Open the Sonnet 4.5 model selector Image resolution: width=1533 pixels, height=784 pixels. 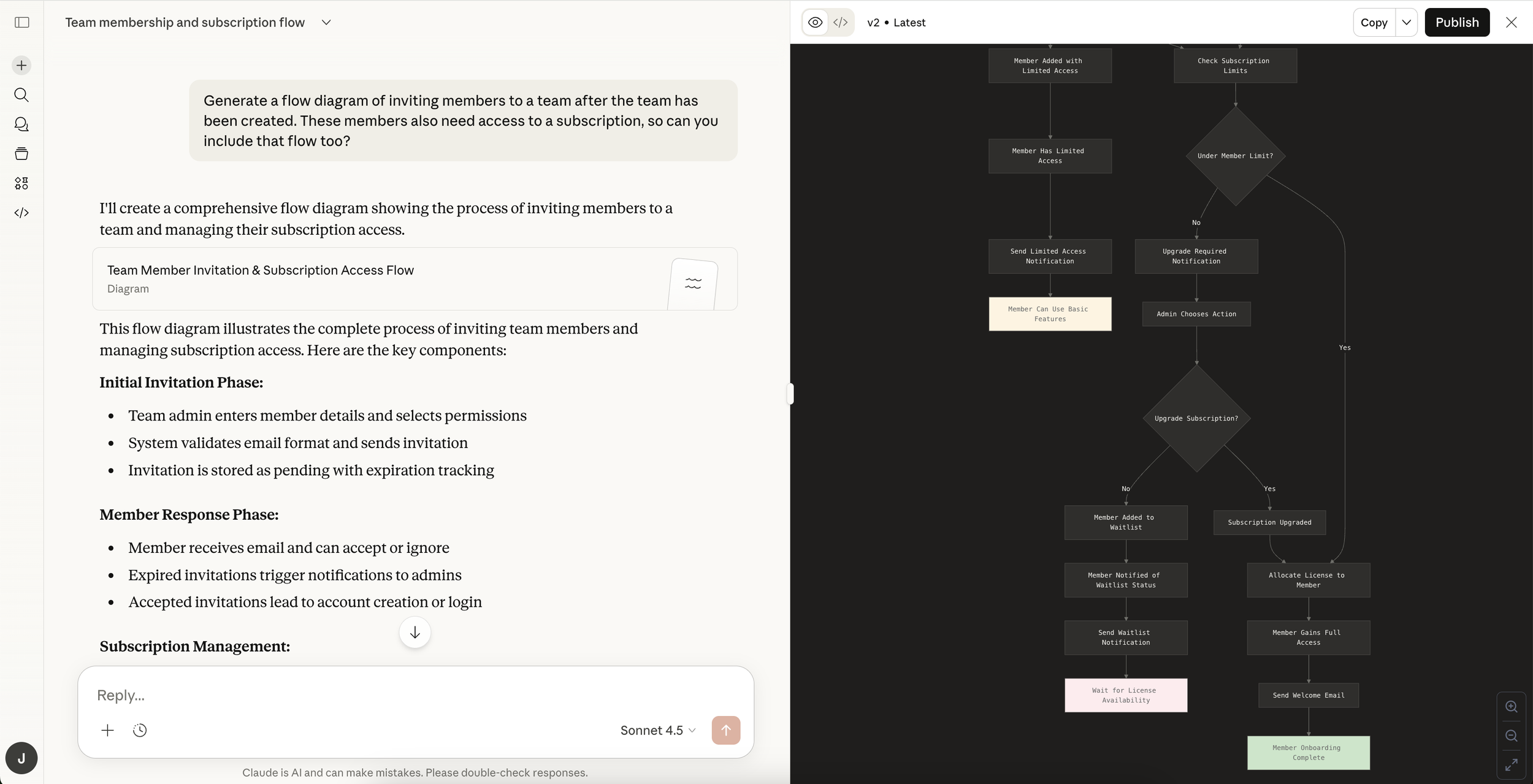click(x=657, y=730)
